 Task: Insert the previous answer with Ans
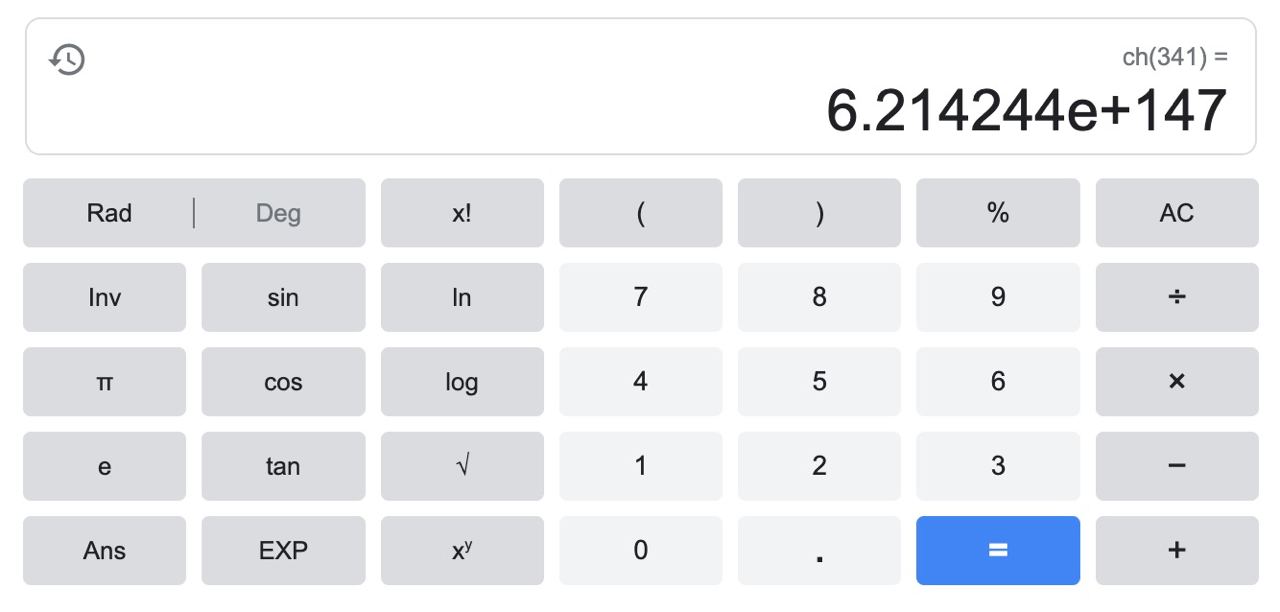coord(104,550)
